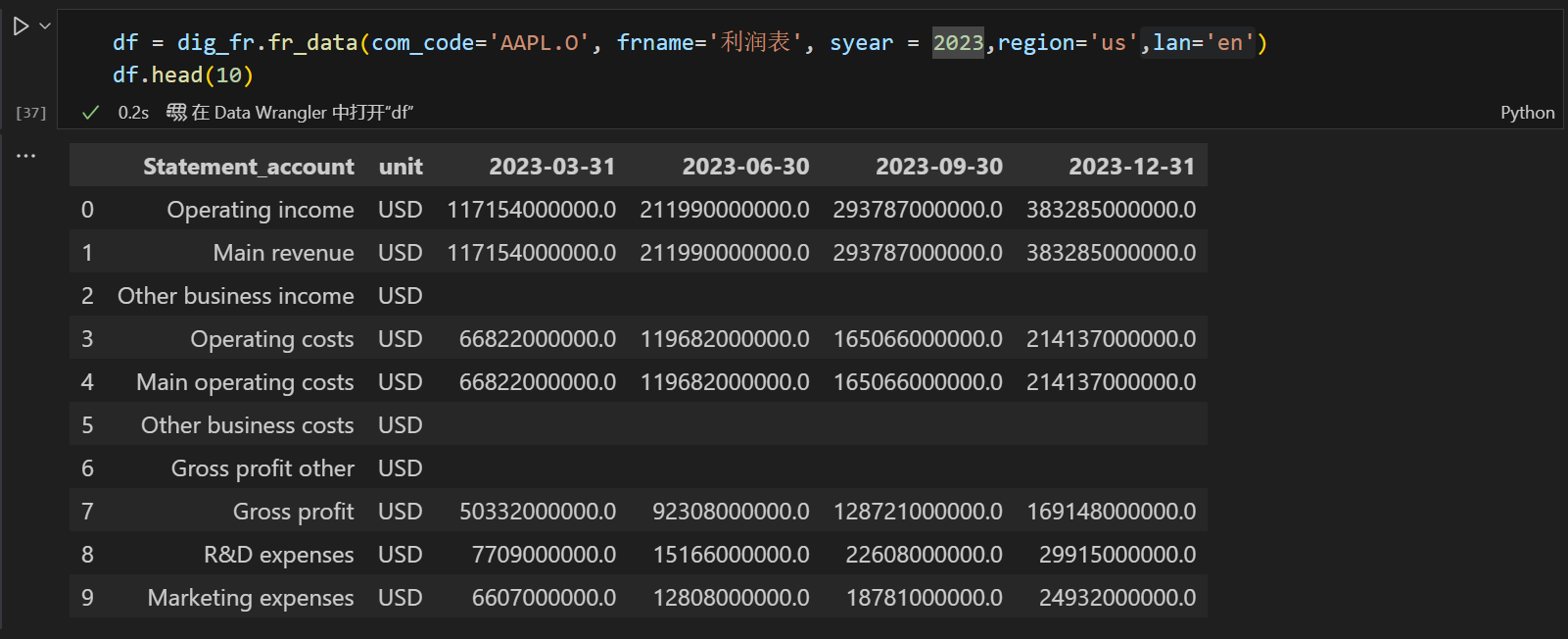This screenshot has height=639, width=1568.
Task: Open the output ellipsis more actions menu
Action: 25,156
